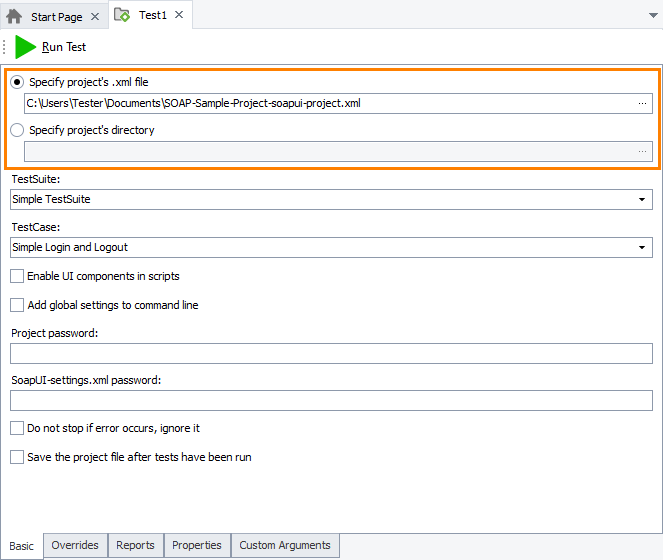Image resolution: width=663 pixels, height=560 pixels.
Task: Expand the TestCase dropdown
Action: click(641, 247)
